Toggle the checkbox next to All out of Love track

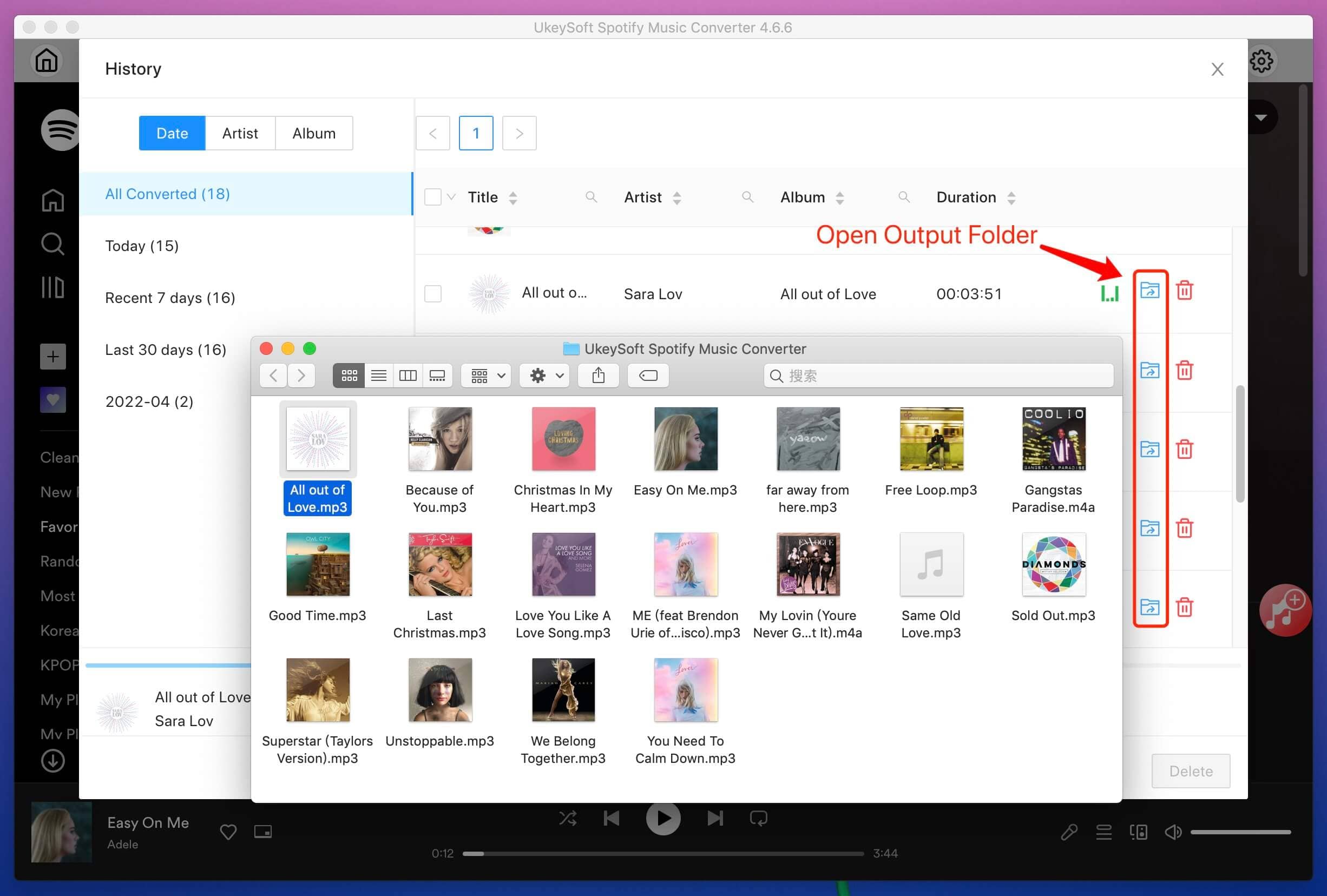(433, 293)
